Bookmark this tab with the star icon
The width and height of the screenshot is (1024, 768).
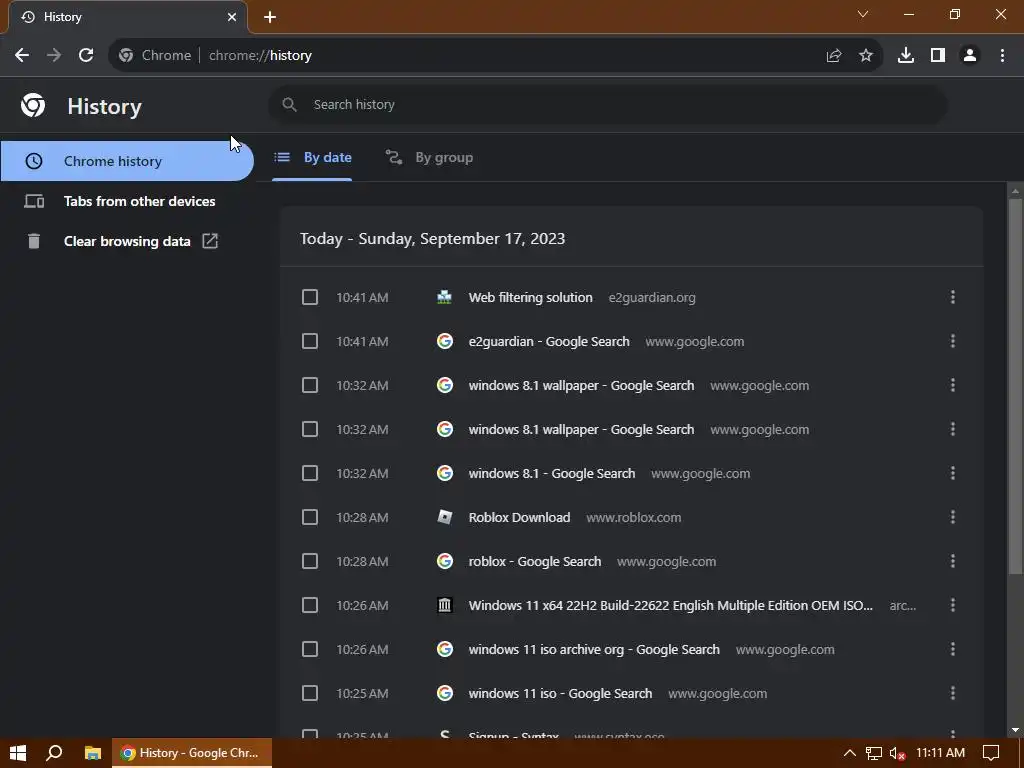[866, 56]
